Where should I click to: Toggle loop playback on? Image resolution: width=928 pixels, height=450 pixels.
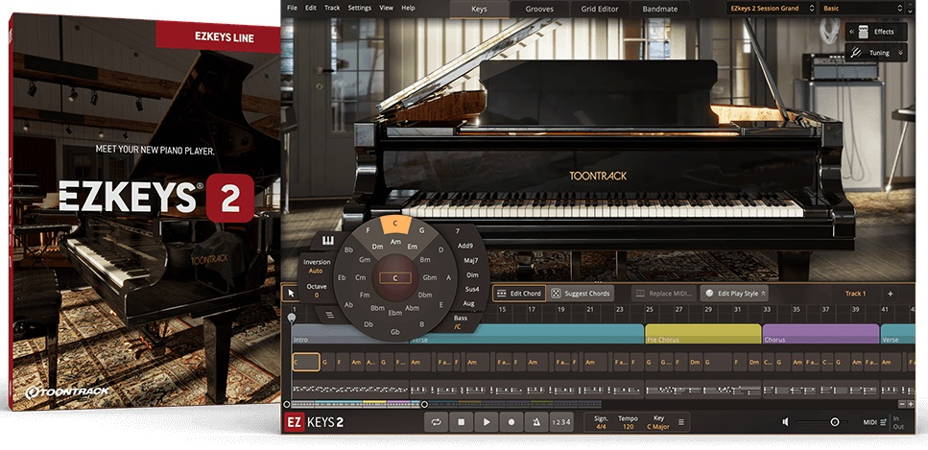point(436,422)
